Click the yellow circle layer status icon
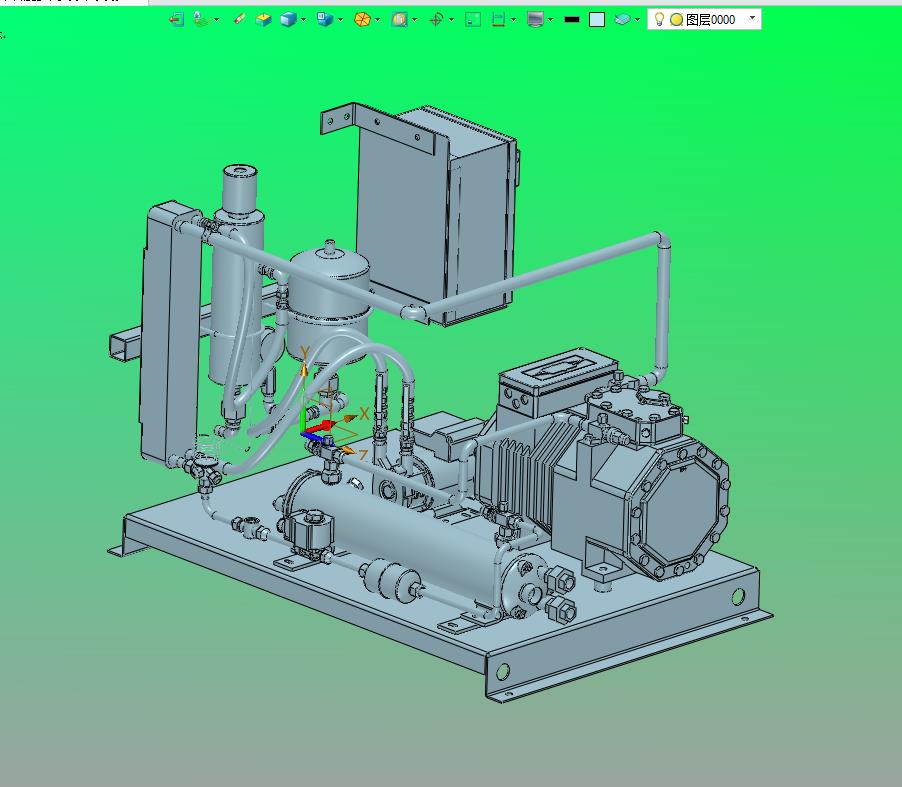Screen dimensions: 902x787 pyautogui.click(x=676, y=20)
